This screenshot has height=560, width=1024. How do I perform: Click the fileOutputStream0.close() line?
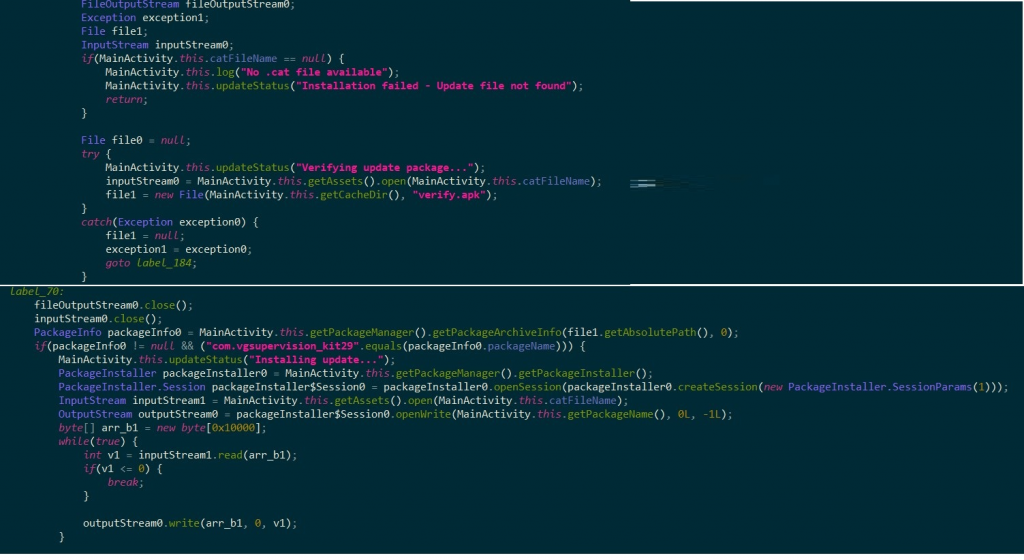114,305
